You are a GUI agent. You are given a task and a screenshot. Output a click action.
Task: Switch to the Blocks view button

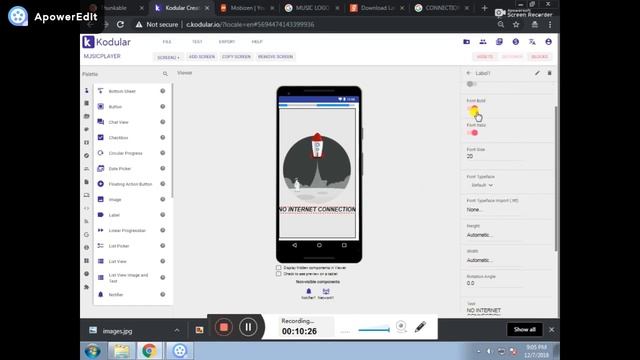(x=539, y=57)
